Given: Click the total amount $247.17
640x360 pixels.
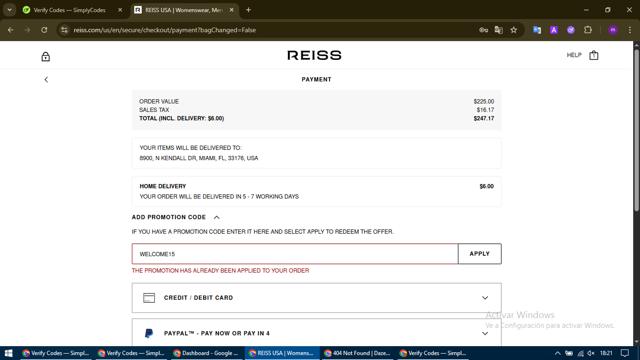Looking at the screenshot, I should coord(484,118).
